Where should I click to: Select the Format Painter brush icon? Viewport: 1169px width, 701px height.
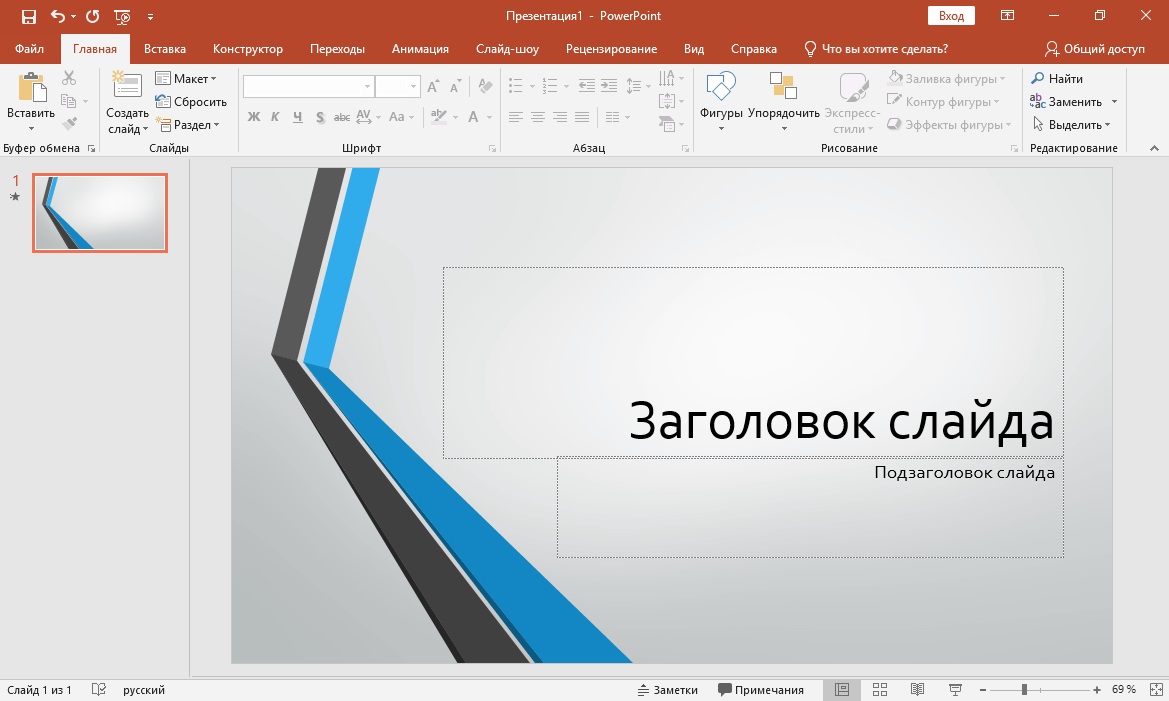(x=69, y=124)
